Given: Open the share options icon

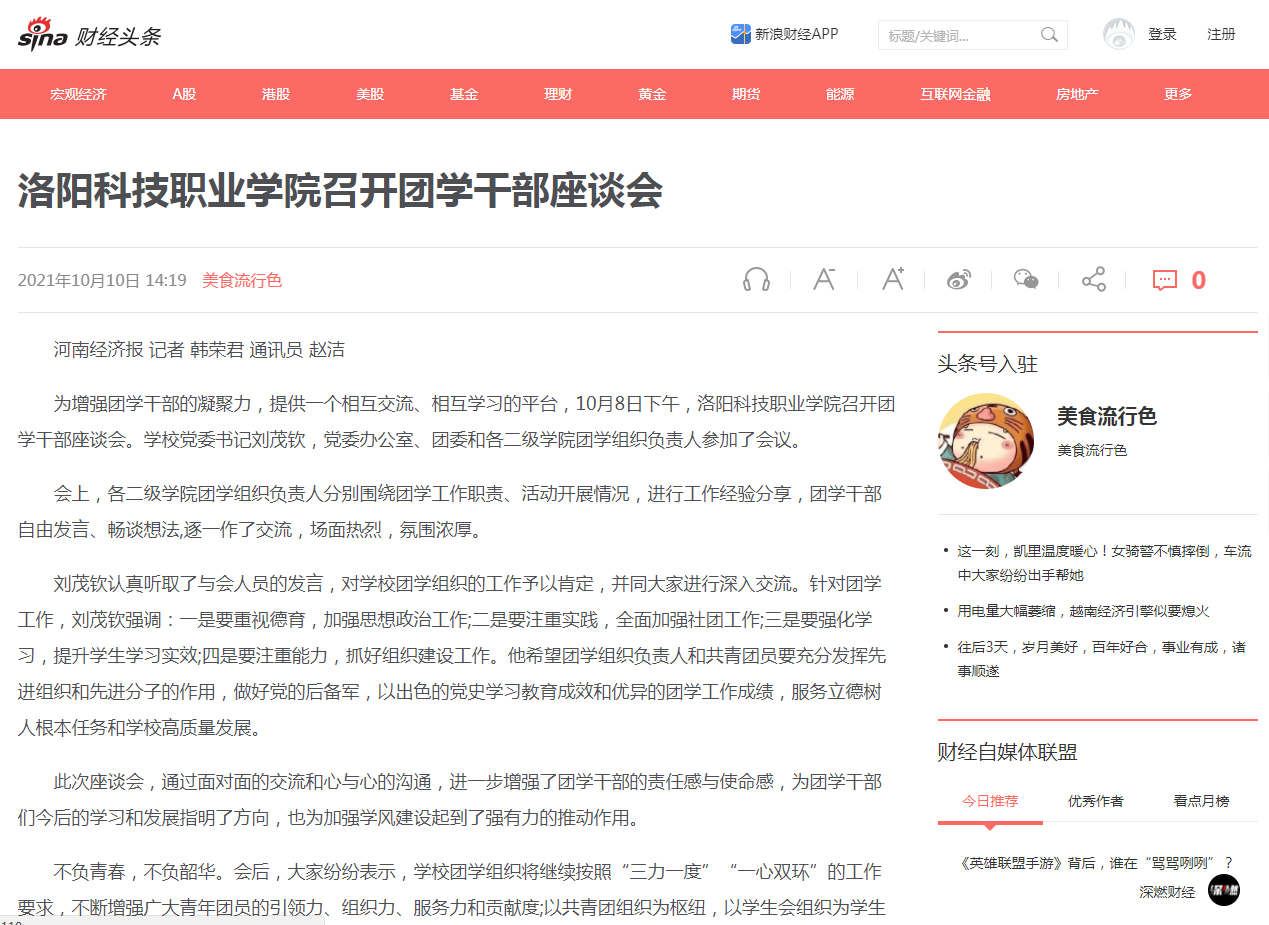Looking at the screenshot, I should coord(1093,280).
